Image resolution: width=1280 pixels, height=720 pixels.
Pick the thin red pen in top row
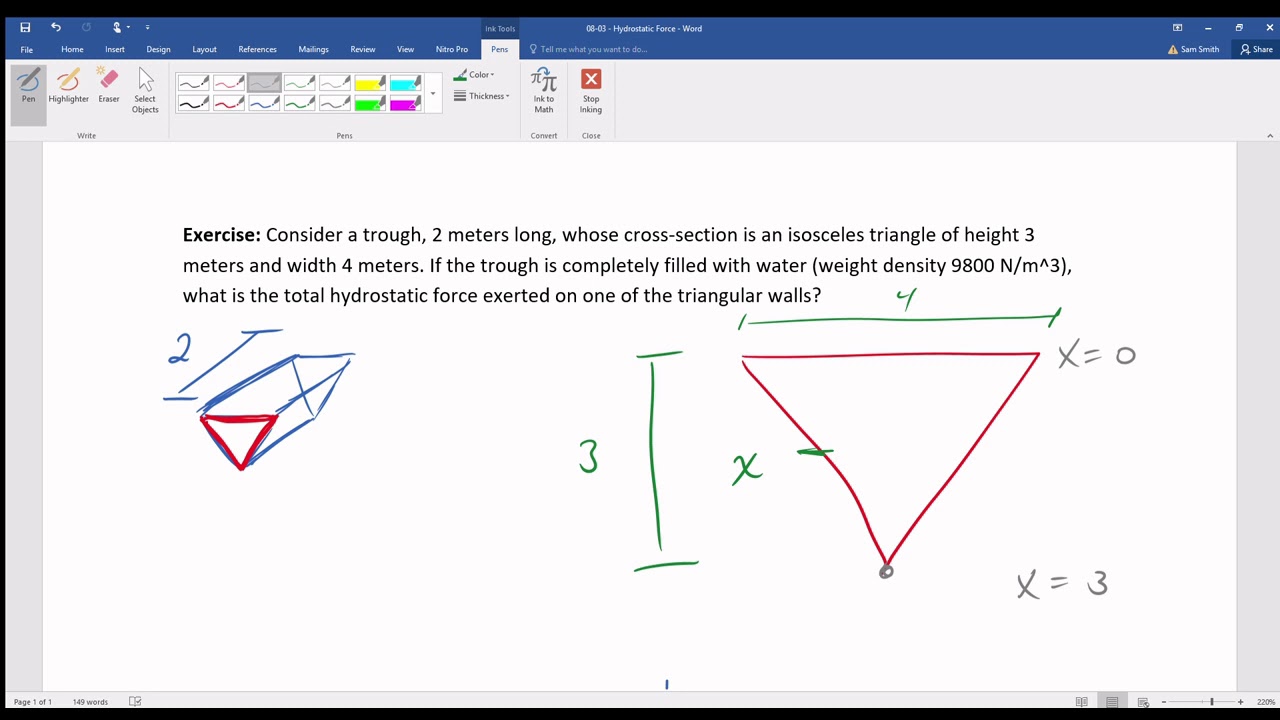[x=228, y=84]
